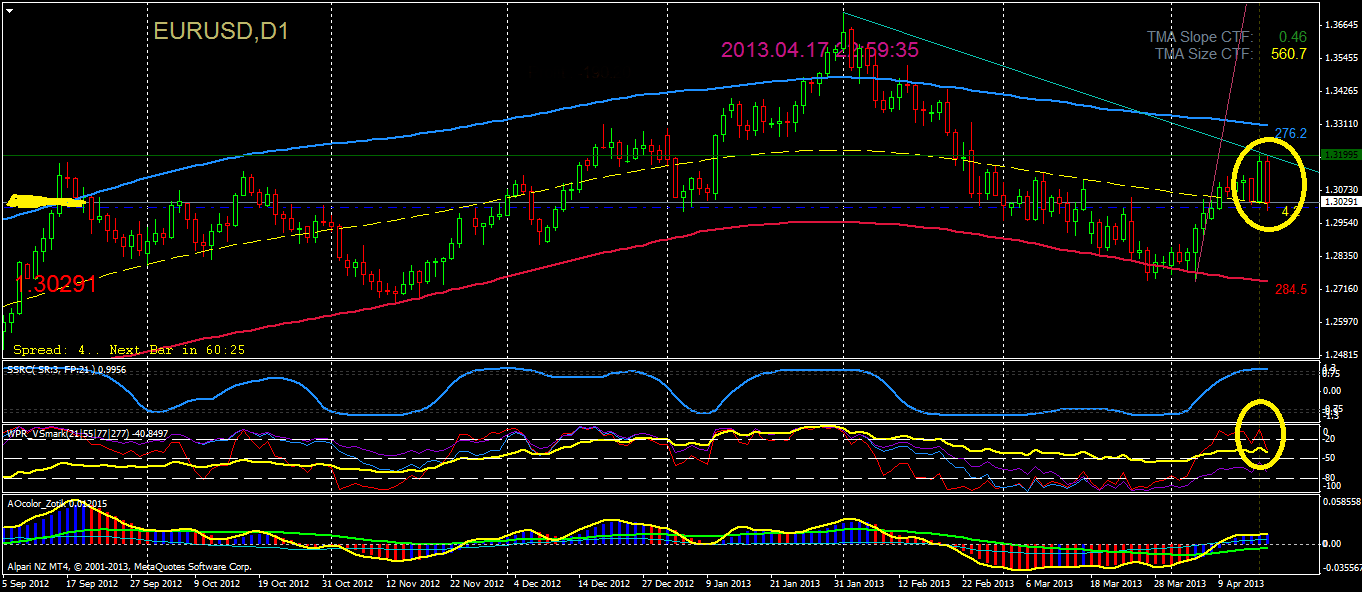The height and width of the screenshot is (592, 1362).
Task: Click the 12 Nov 2012 date label
Action: click(x=413, y=583)
